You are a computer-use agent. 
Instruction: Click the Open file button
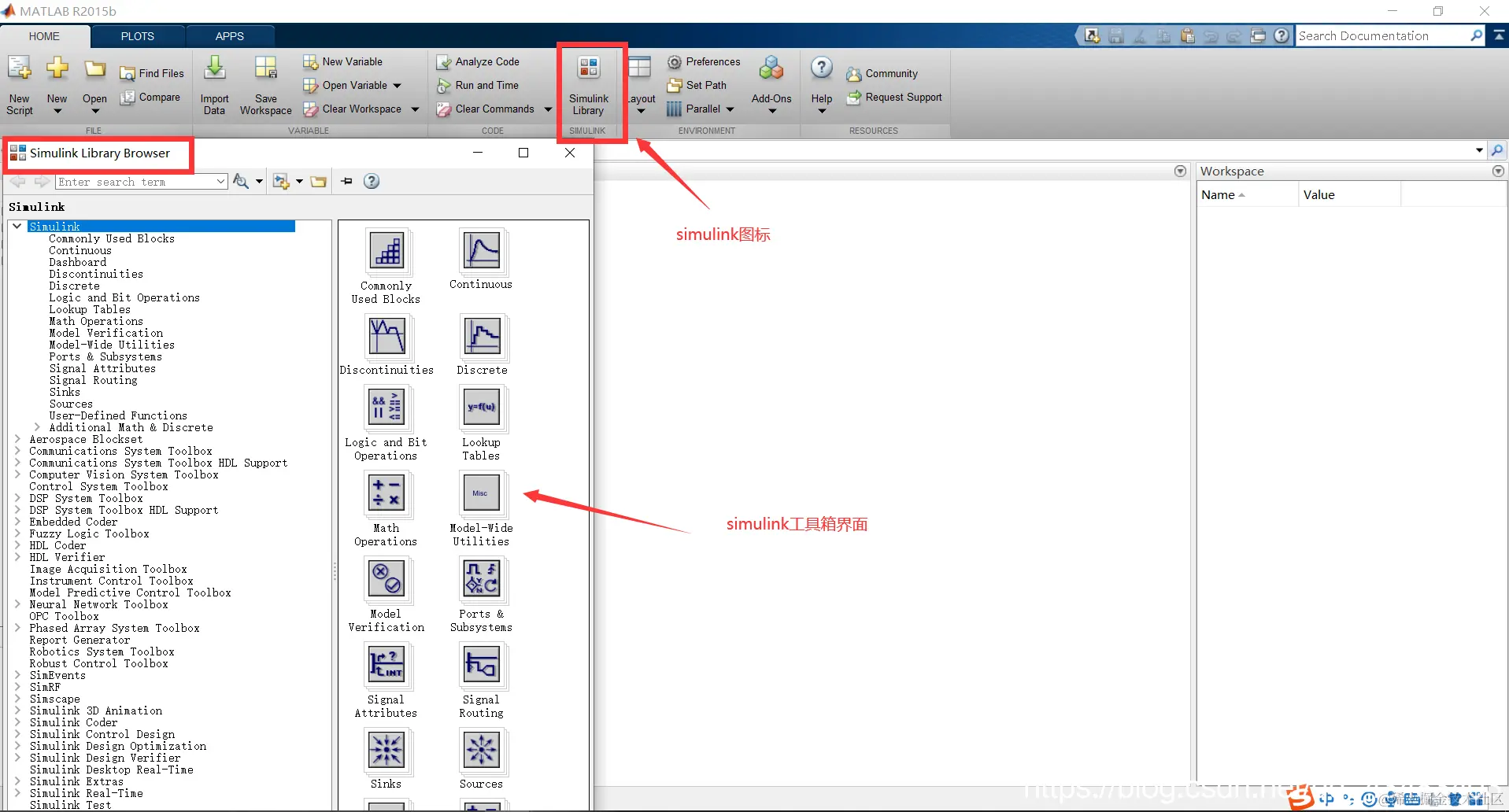(94, 86)
